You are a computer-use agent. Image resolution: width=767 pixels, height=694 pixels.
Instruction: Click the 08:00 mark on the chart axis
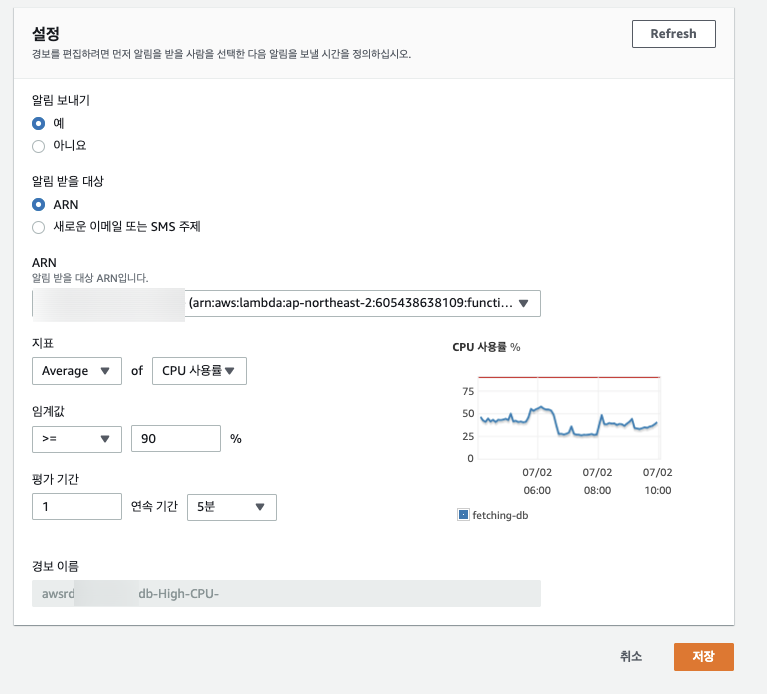[597, 490]
